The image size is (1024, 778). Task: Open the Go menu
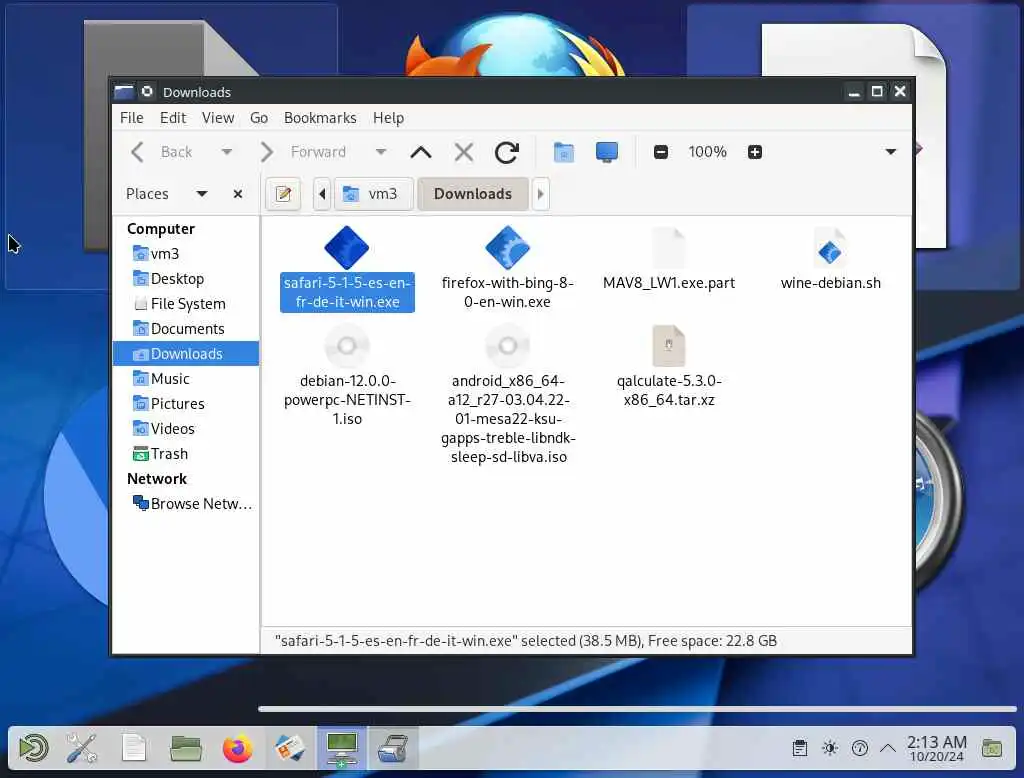[259, 118]
